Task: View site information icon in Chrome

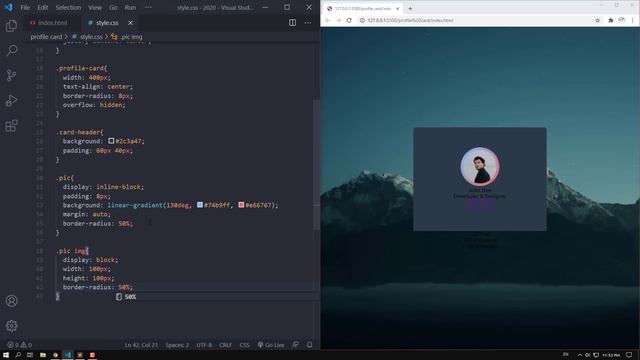Action: point(362,20)
